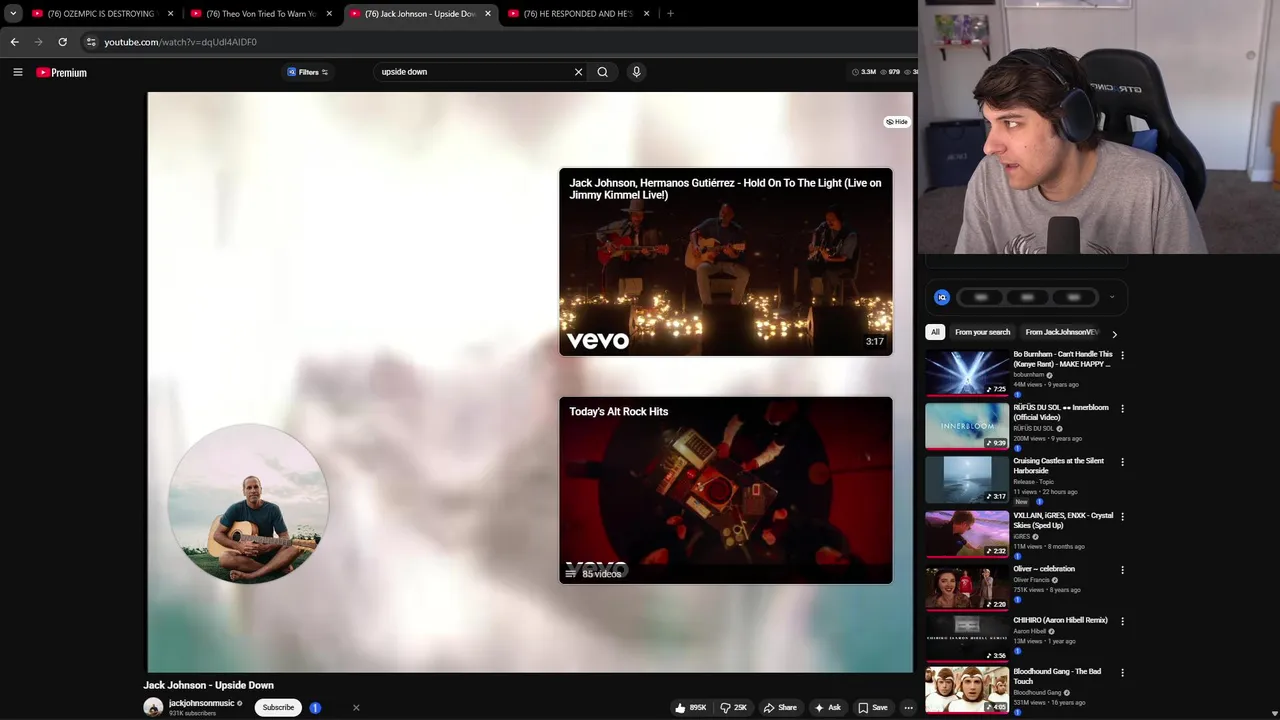Click the 3.3M stats counter in header
Image resolution: width=1280 pixels, height=720 pixels.
tap(864, 72)
